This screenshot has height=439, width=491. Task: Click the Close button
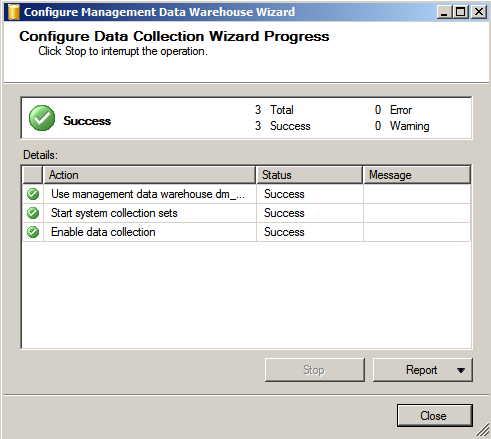pyautogui.click(x=435, y=416)
